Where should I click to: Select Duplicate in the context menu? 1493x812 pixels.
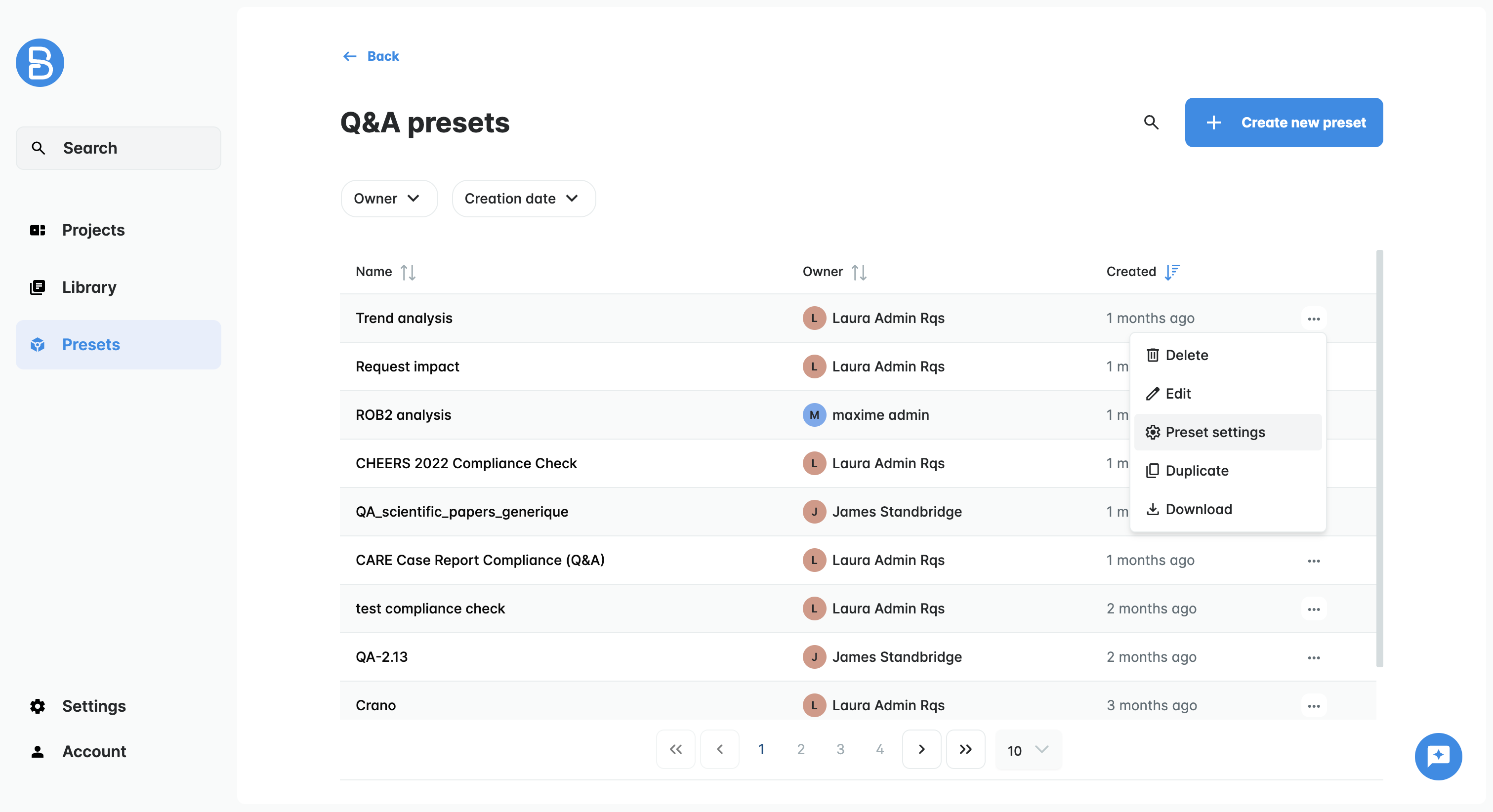tap(1196, 471)
